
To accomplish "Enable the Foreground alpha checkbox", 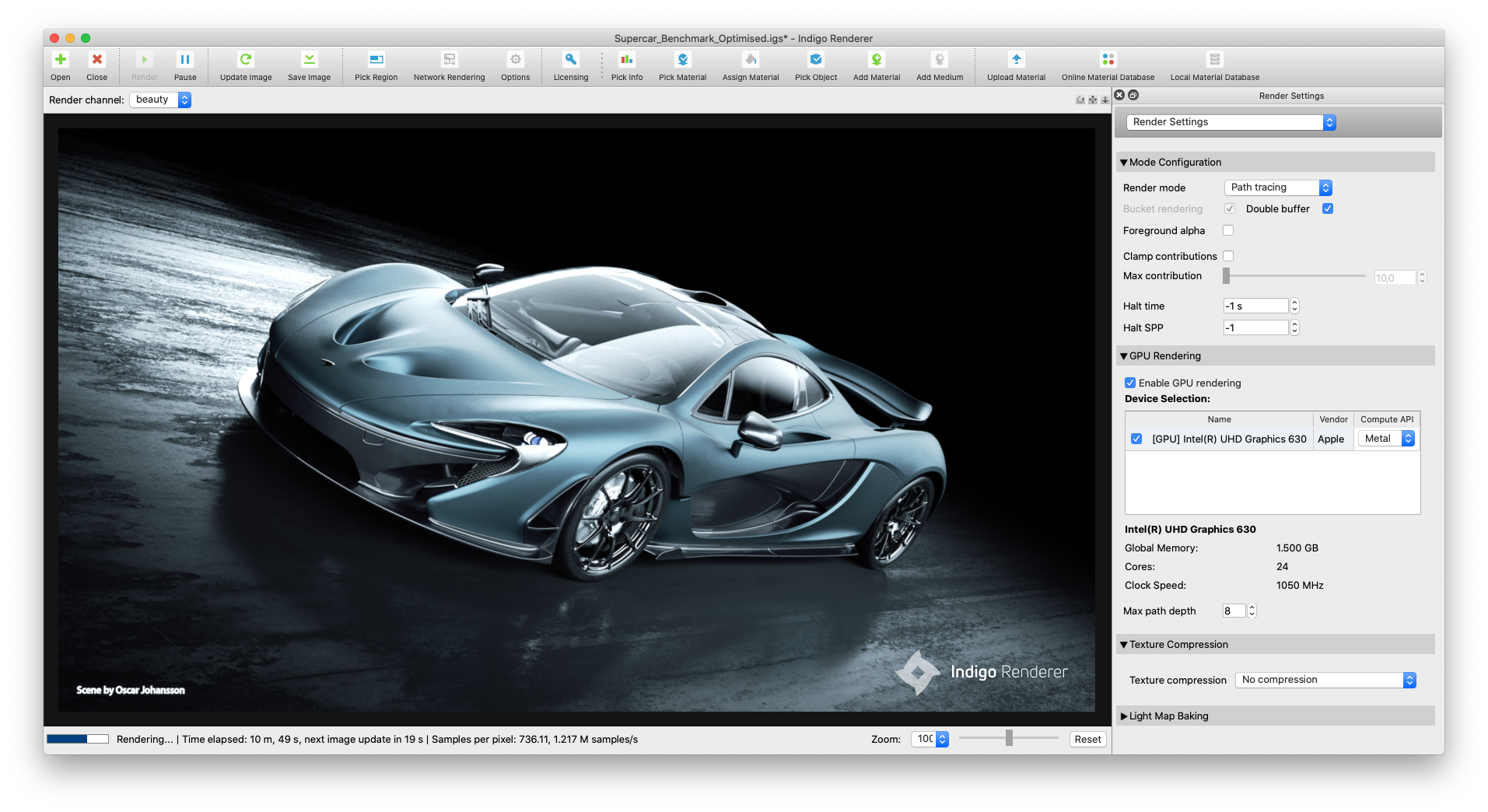I will point(1228,230).
